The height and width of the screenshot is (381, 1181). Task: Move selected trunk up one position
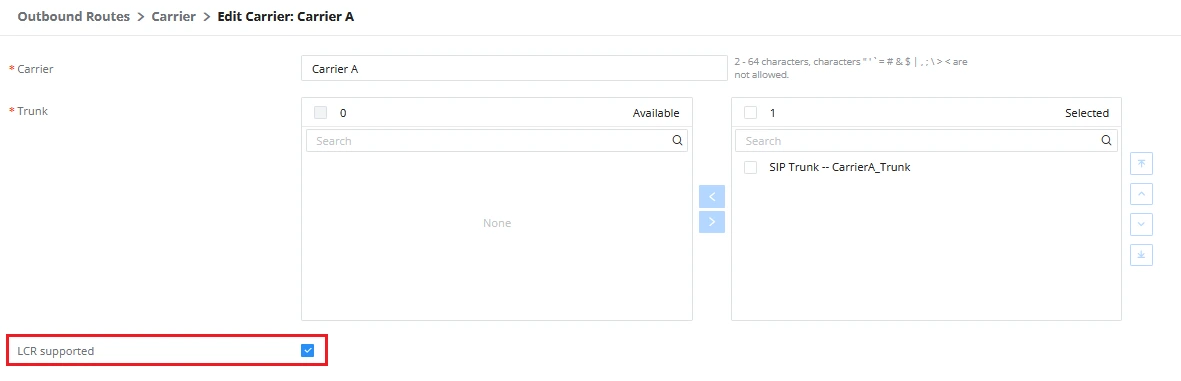(1141, 194)
